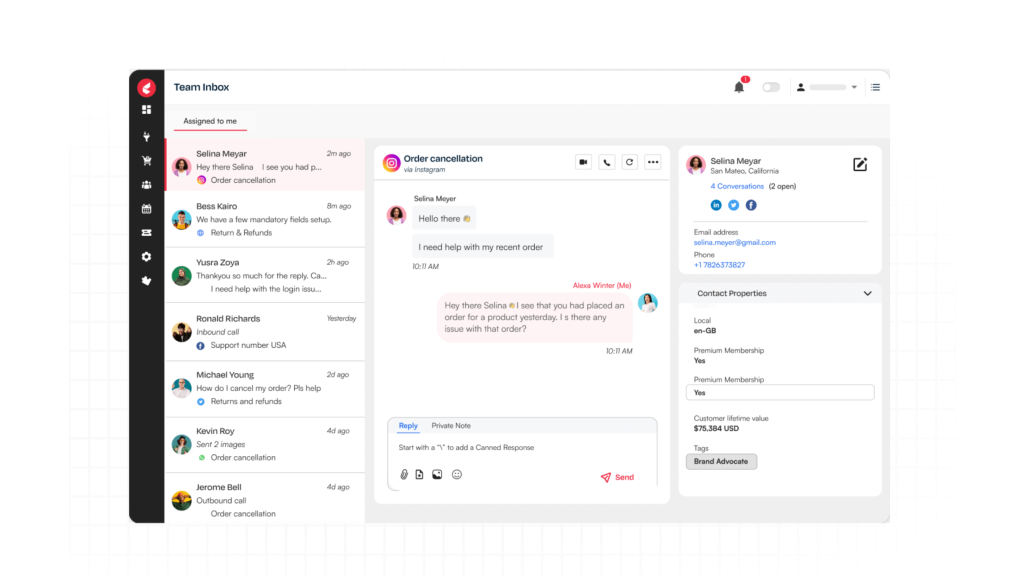The image size is (1024, 576).
Task: Open the 4 Conversations link
Action: [x=737, y=186]
